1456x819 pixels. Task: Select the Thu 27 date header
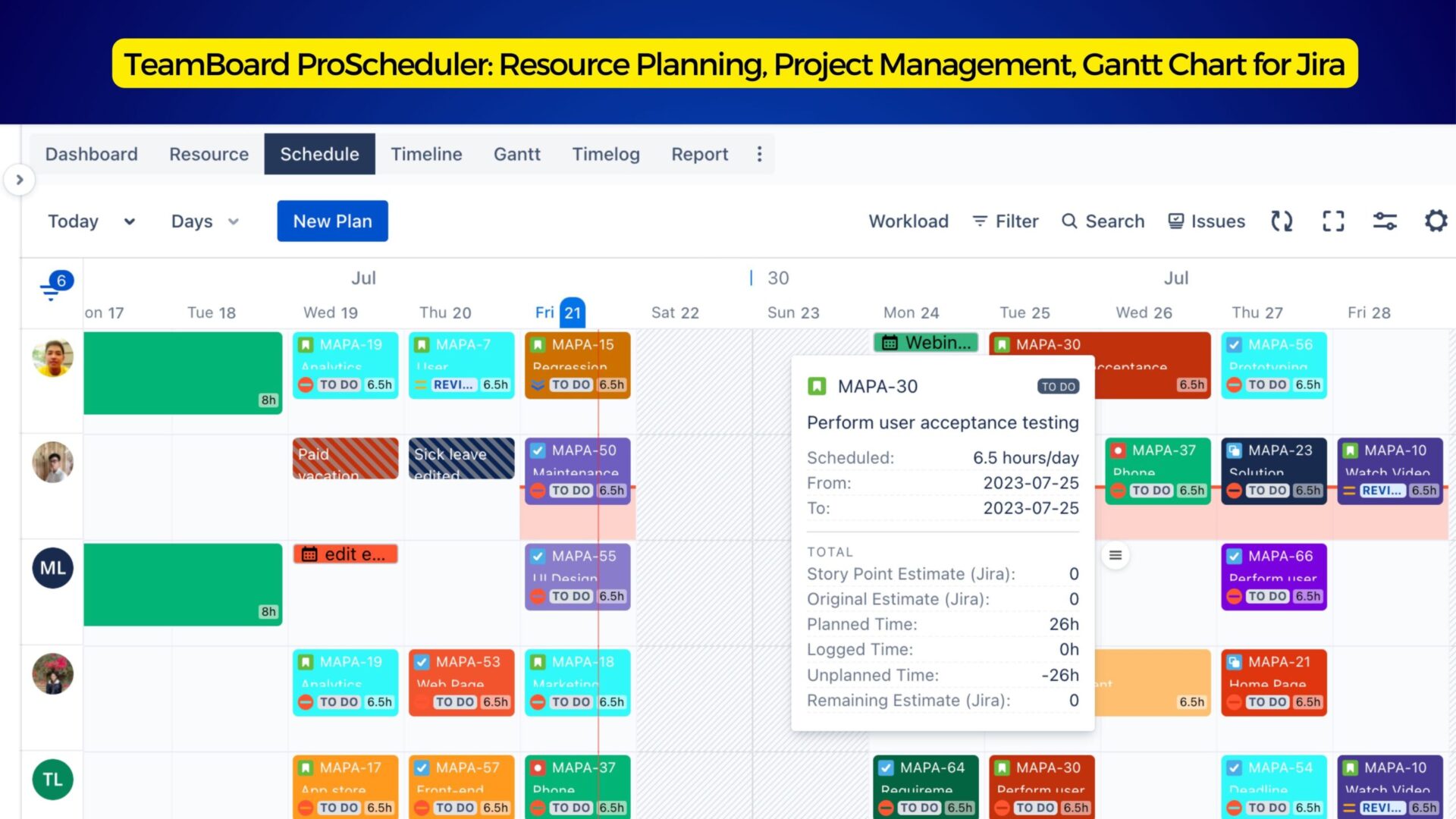tap(1257, 312)
